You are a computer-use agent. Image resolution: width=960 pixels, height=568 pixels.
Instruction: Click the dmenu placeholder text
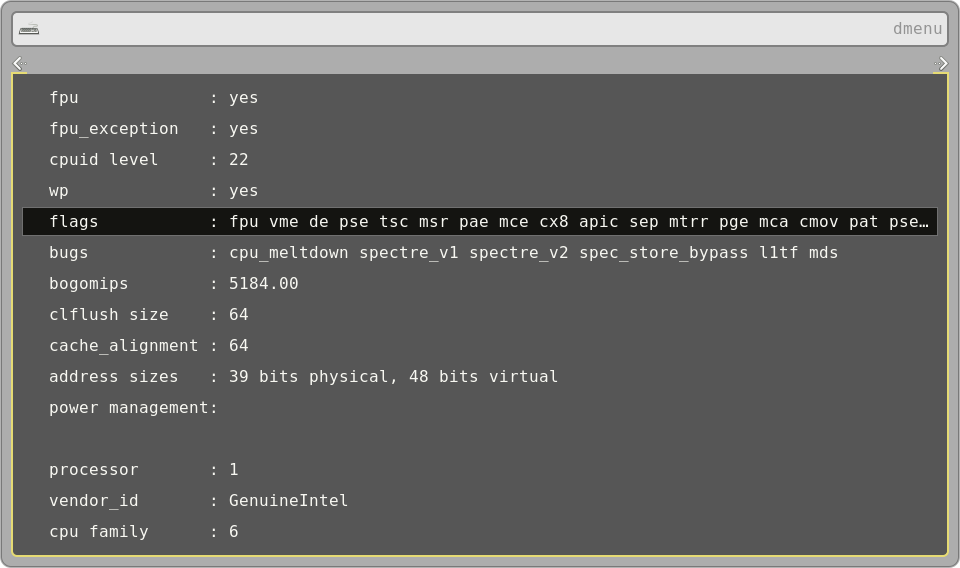(916, 29)
